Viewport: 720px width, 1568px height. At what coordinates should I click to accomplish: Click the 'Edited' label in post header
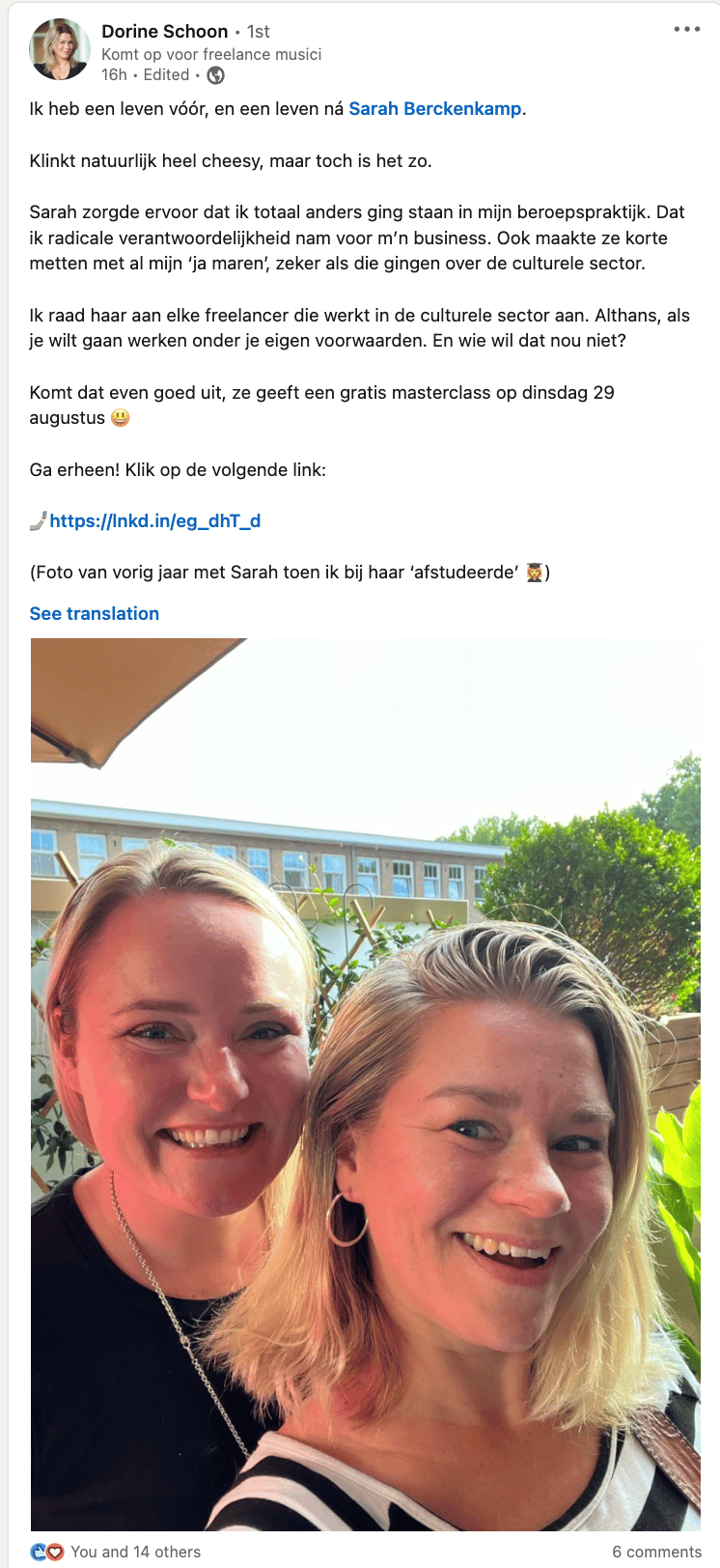[166, 75]
